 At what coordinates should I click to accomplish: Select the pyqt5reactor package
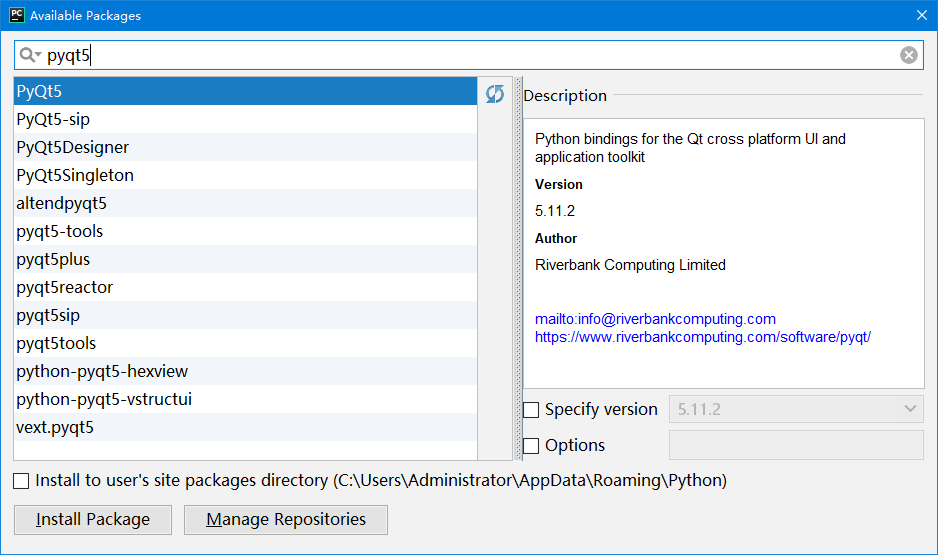point(245,287)
